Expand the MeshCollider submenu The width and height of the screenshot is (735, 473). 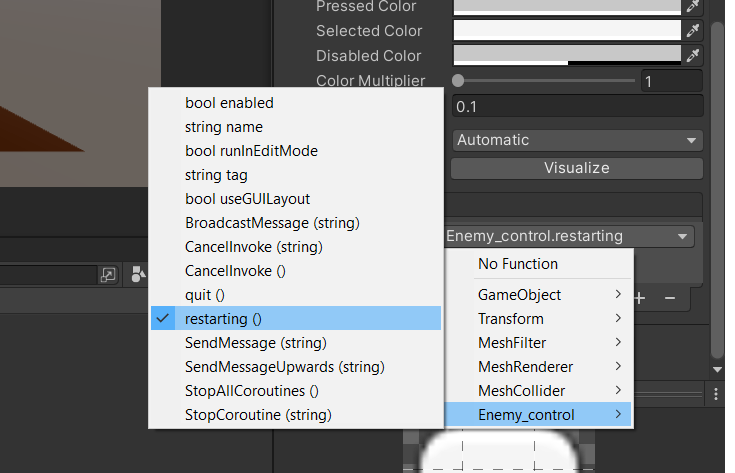click(x=539, y=390)
